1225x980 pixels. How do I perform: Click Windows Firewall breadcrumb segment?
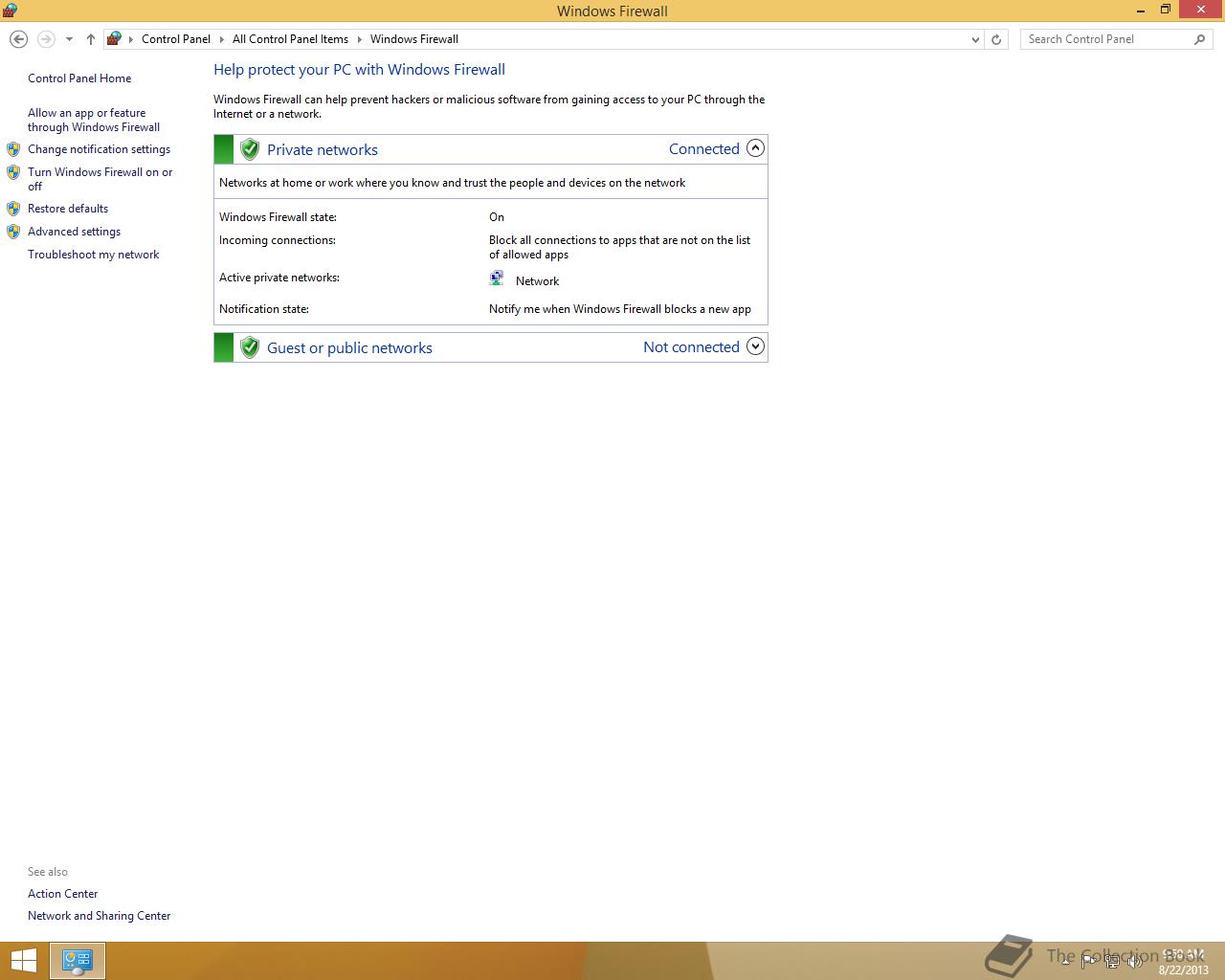coord(414,39)
